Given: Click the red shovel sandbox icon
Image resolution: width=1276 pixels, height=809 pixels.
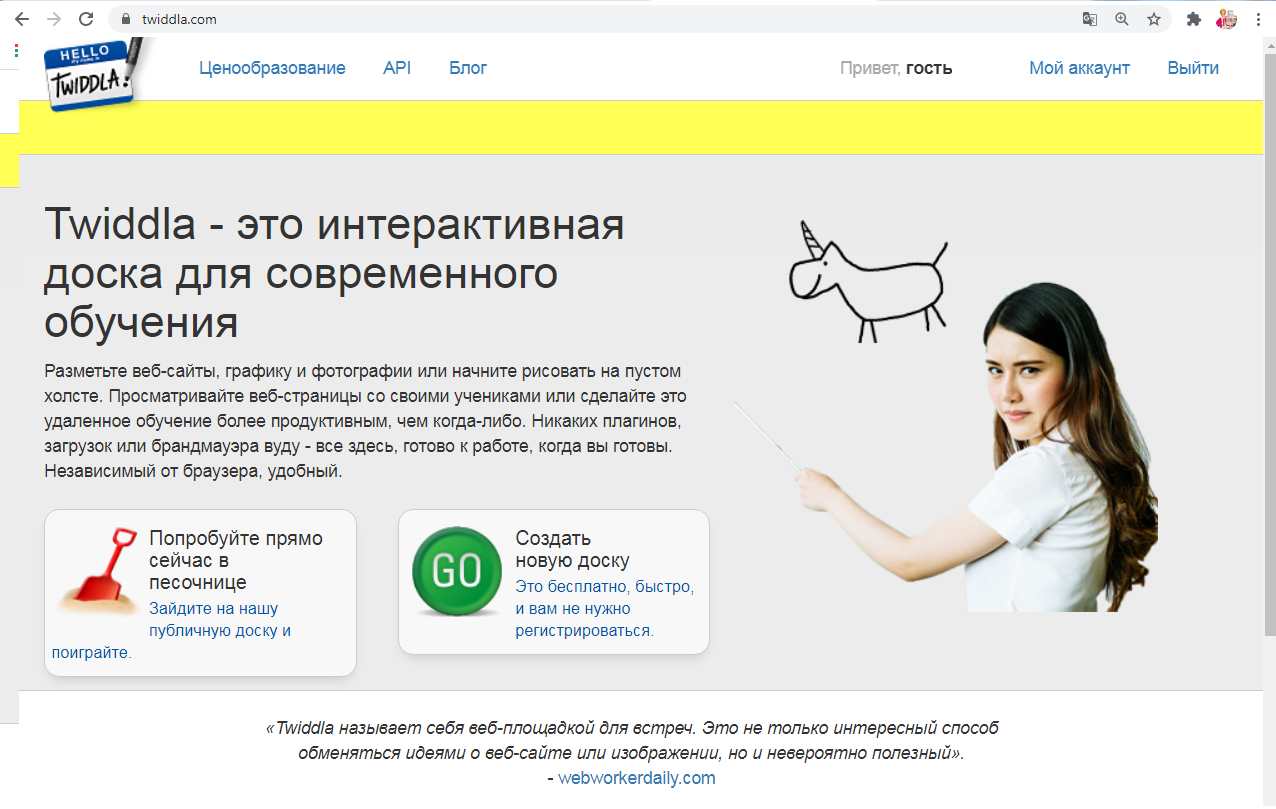Looking at the screenshot, I should (x=98, y=570).
